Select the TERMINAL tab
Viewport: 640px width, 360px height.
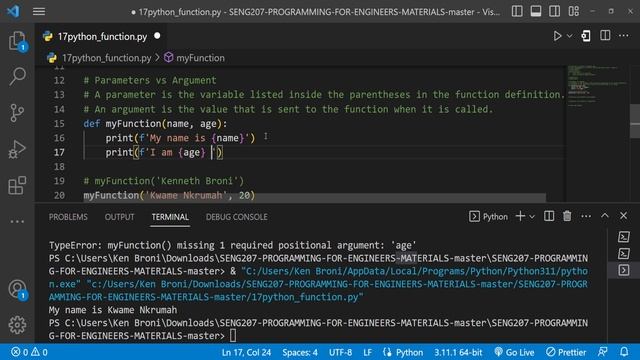coord(170,217)
